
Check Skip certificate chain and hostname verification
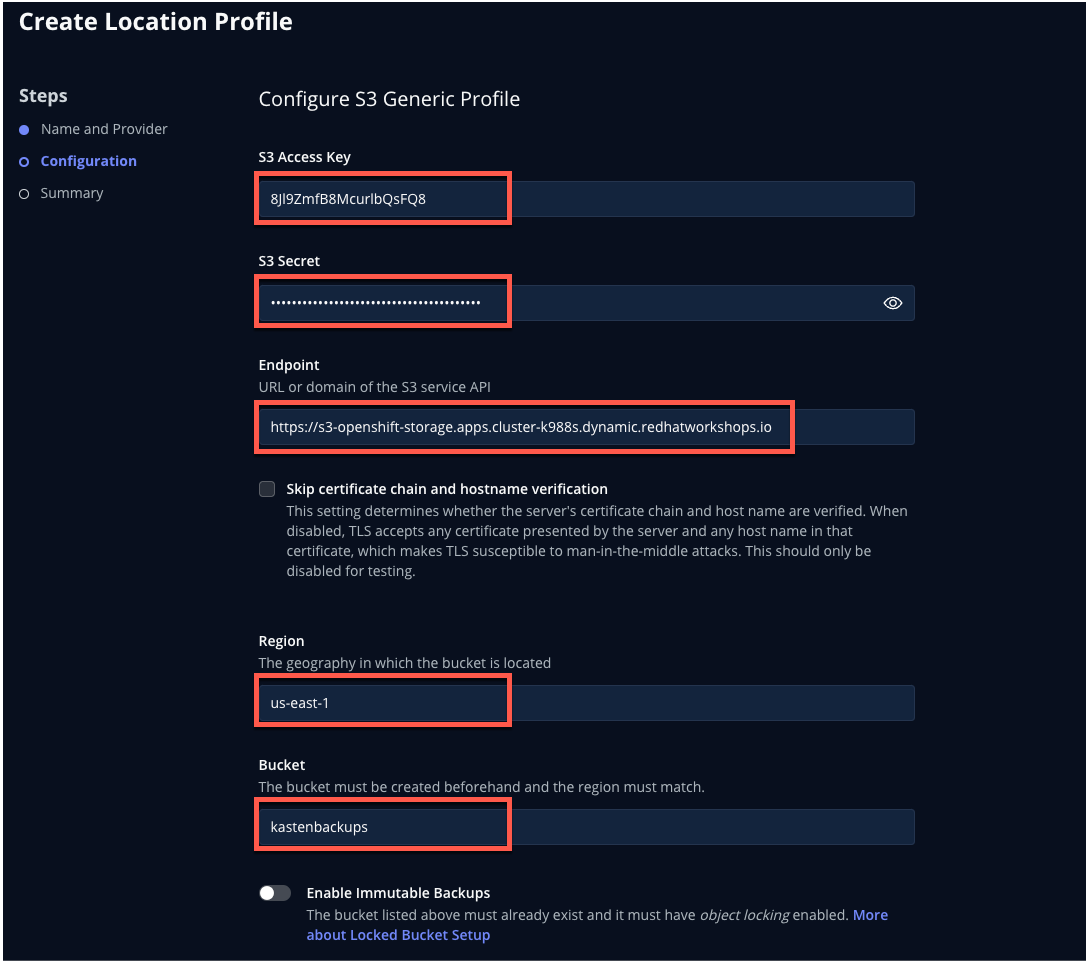tap(267, 489)
